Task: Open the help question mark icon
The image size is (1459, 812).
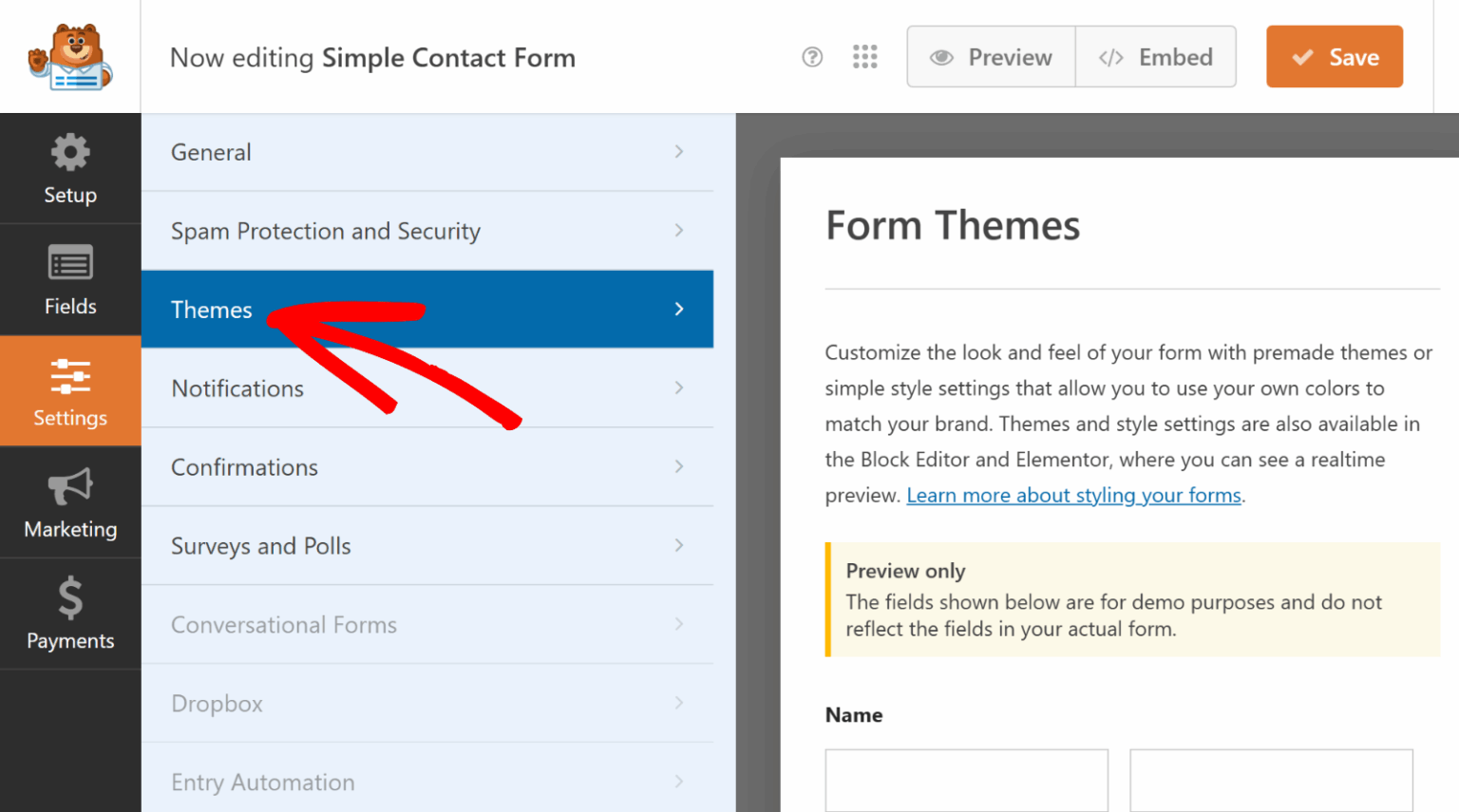Action: 812,57
